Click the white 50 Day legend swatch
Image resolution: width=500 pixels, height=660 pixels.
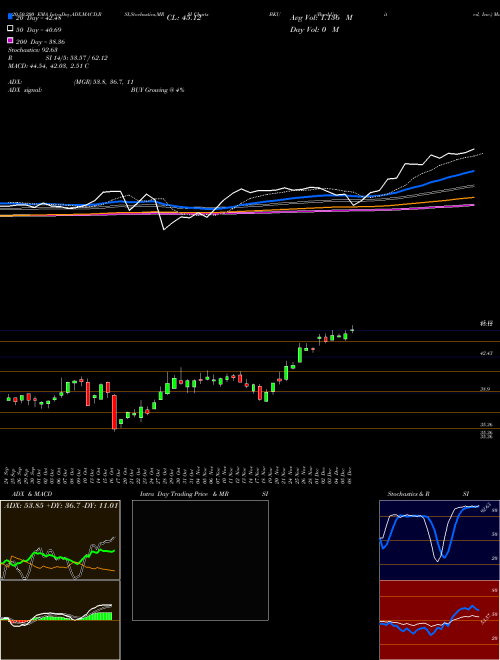click(x=10, y=29)
